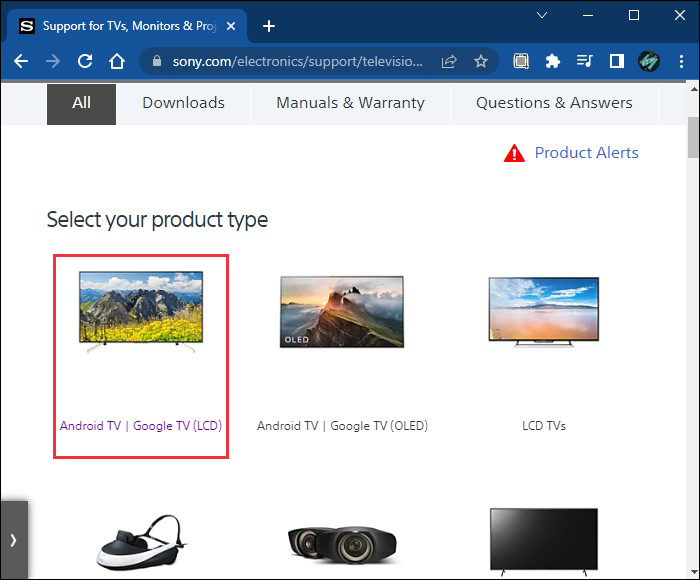Open the LCD TVs link
This screenshot has height=580, width=700.
coord(544,426)
